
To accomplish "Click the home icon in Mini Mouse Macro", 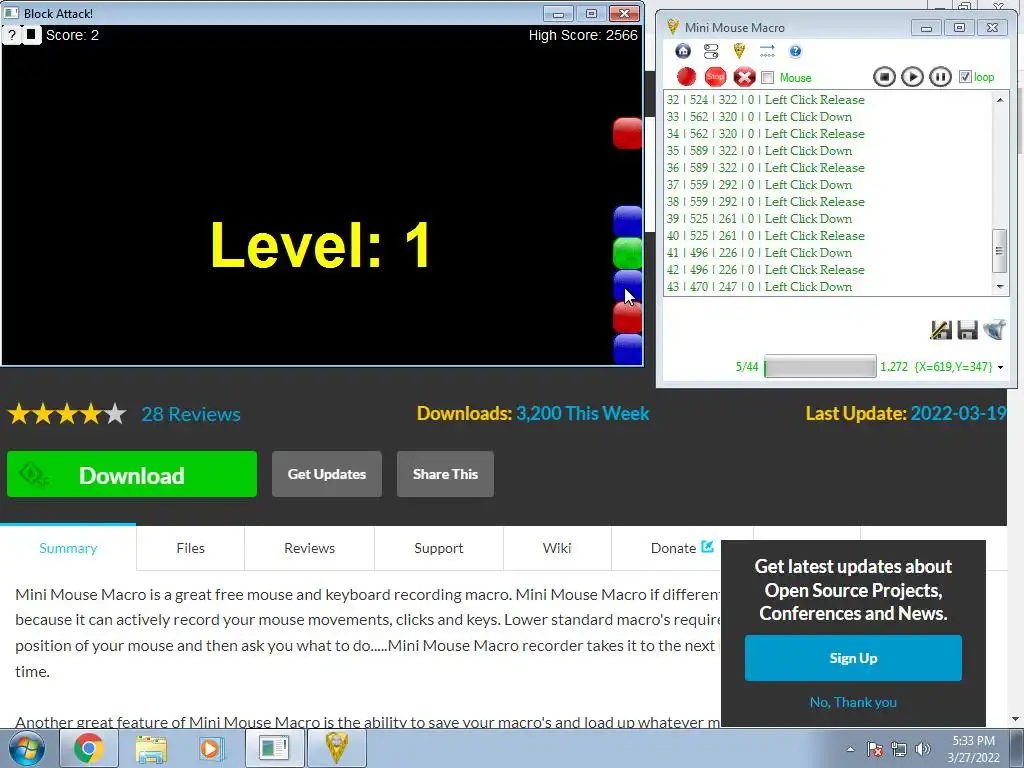I will 683,51.
